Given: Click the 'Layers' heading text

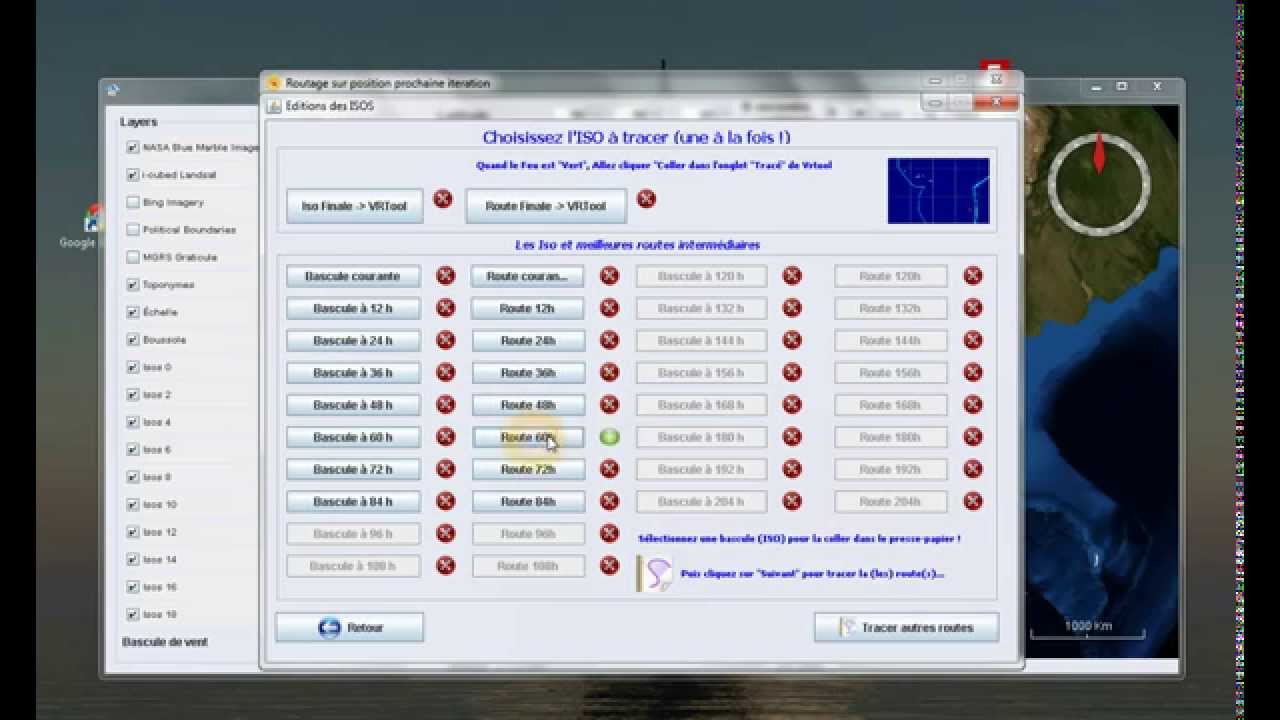Looking at the screenshot, I should 139,122.
